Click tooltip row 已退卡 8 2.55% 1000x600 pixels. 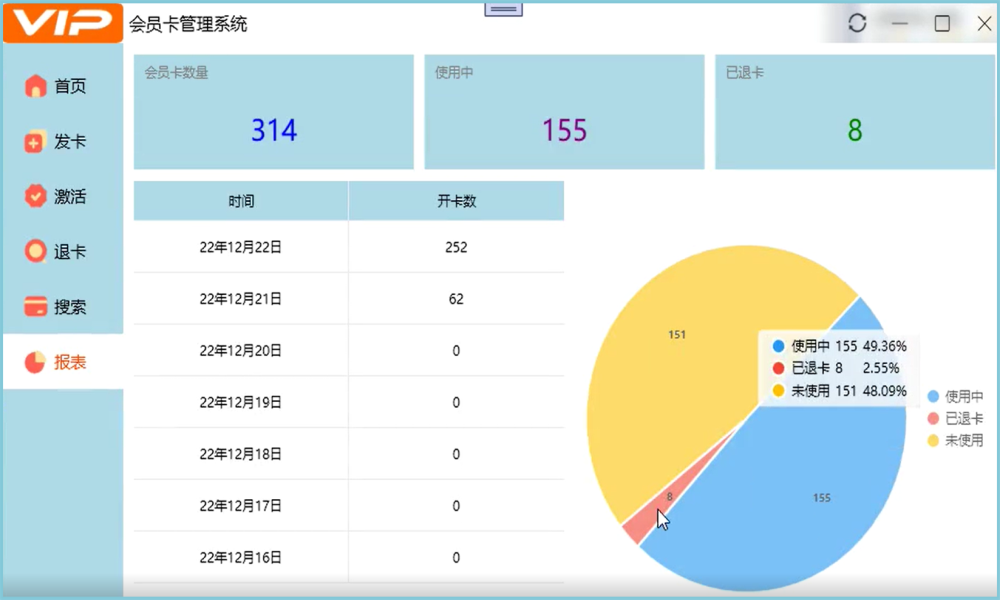tap(837, 368)
